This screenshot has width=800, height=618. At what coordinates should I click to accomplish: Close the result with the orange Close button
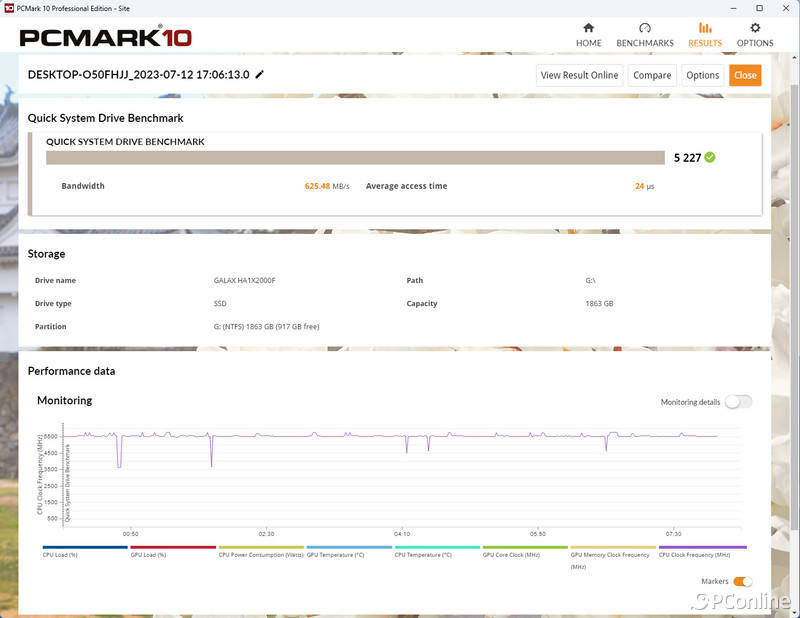[x=744, y=75]
